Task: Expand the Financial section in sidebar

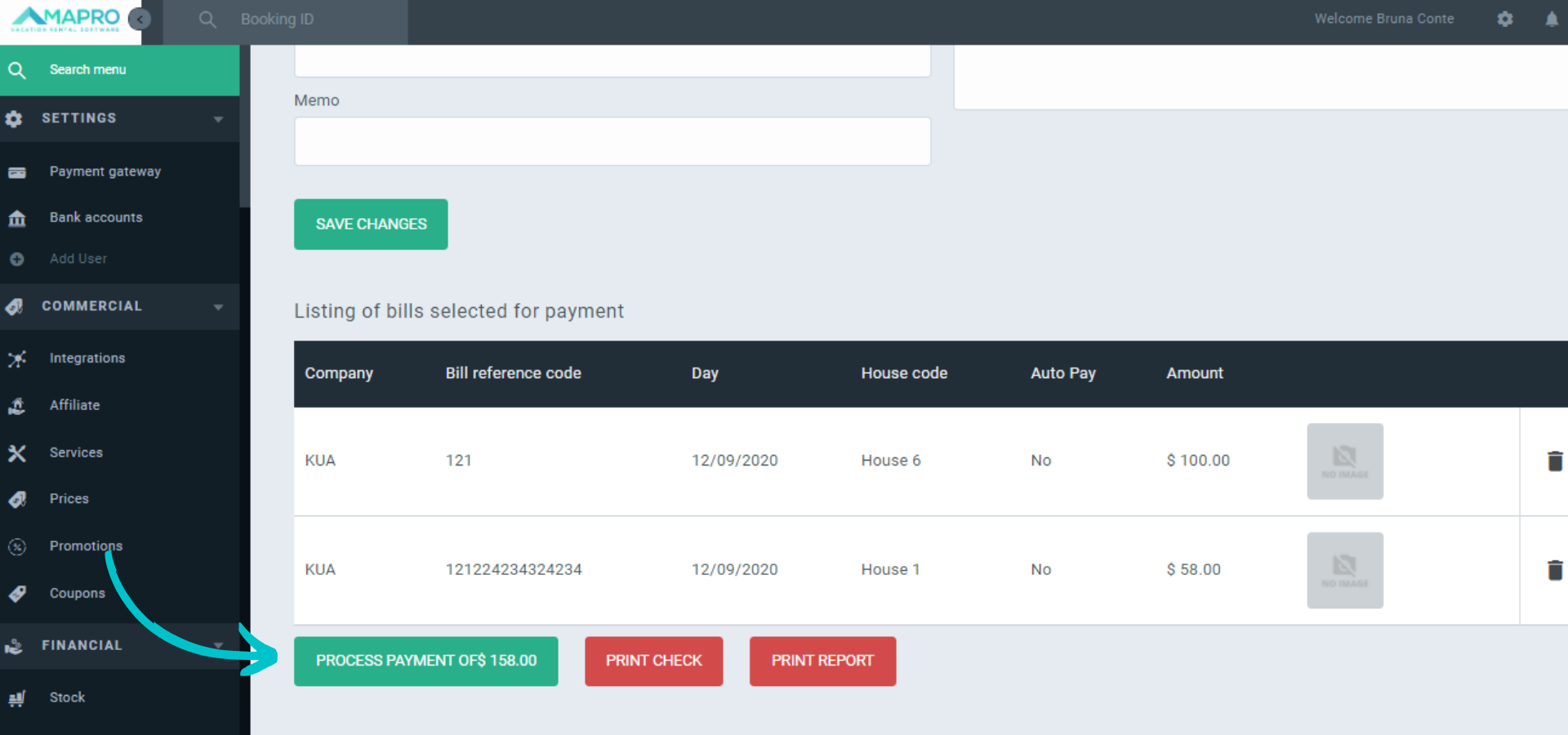Action: pyautogui.click(x=218, y=645)
